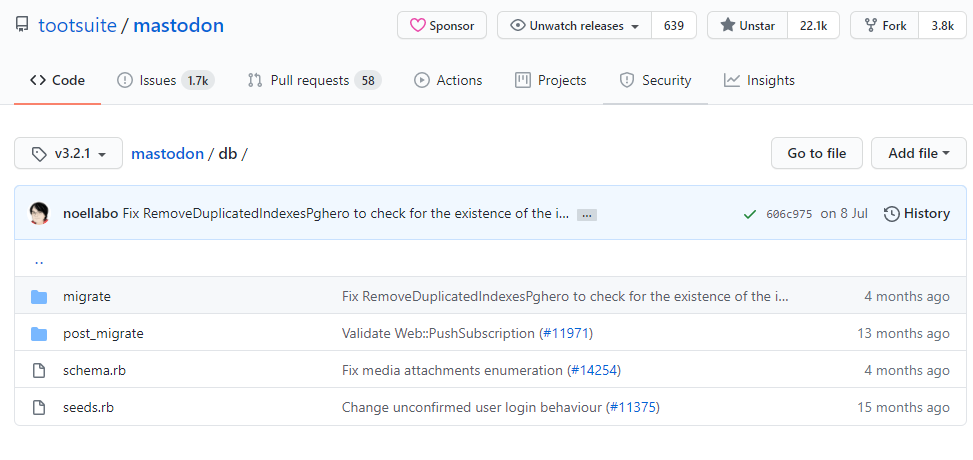The height and width of the screenshot is (460, 973).
Task: Open the Projects tab
Action: 550,81
